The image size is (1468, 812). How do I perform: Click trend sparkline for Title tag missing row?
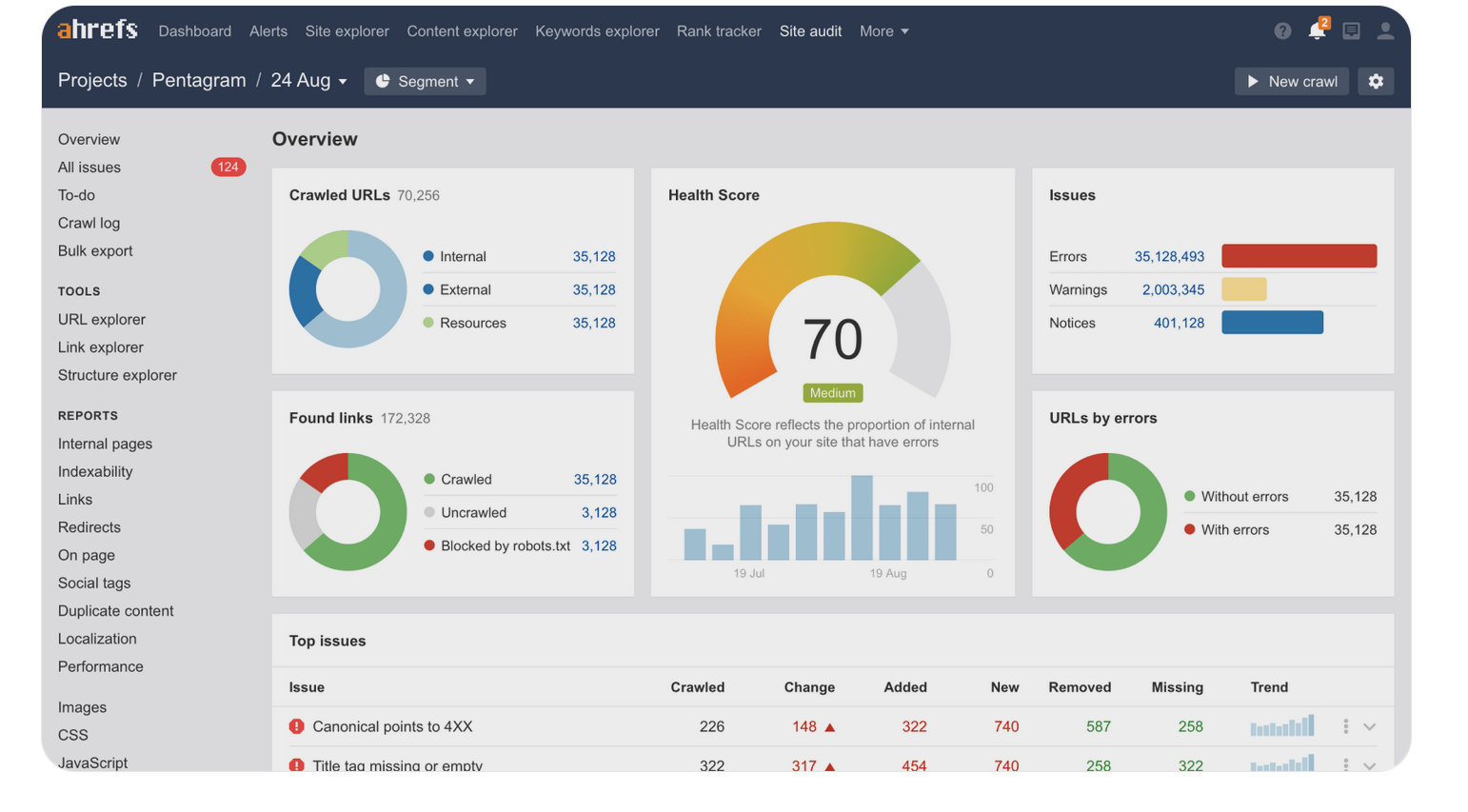[x=1282, y=762]
